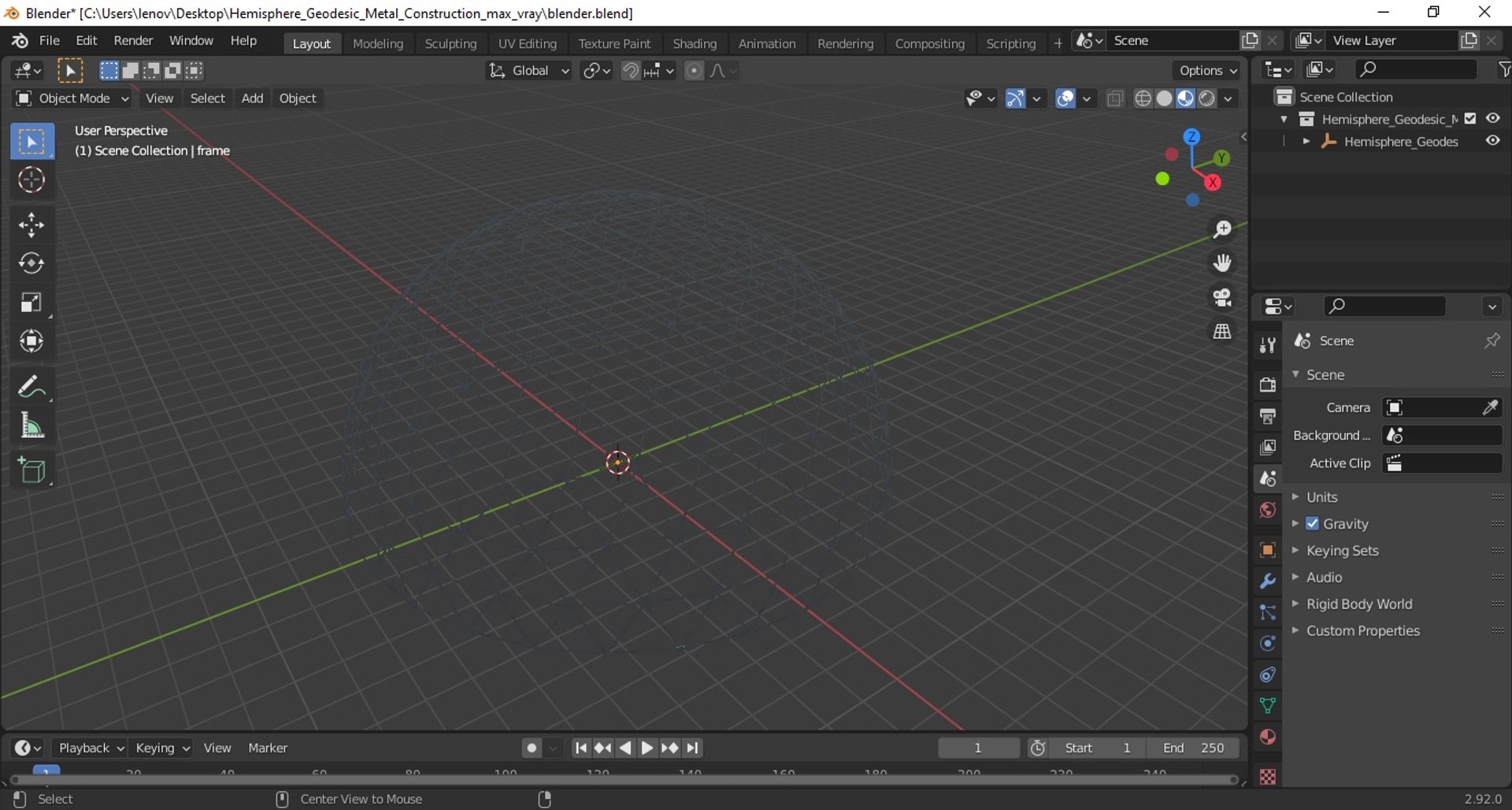Open the World properties tab
1512x810 pixels.
pos(1267,511)
